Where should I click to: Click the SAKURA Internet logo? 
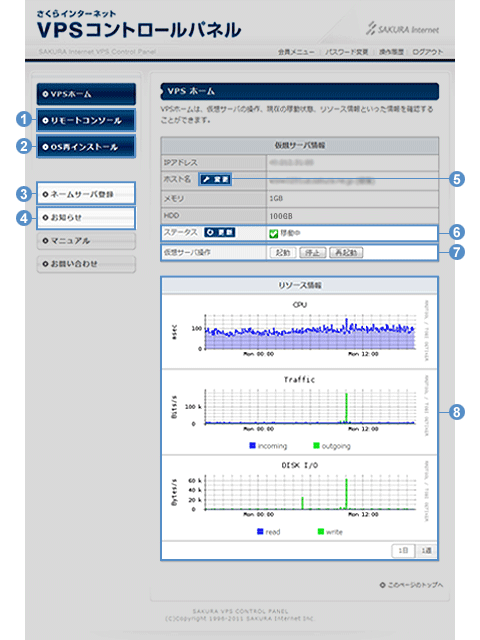402,29
